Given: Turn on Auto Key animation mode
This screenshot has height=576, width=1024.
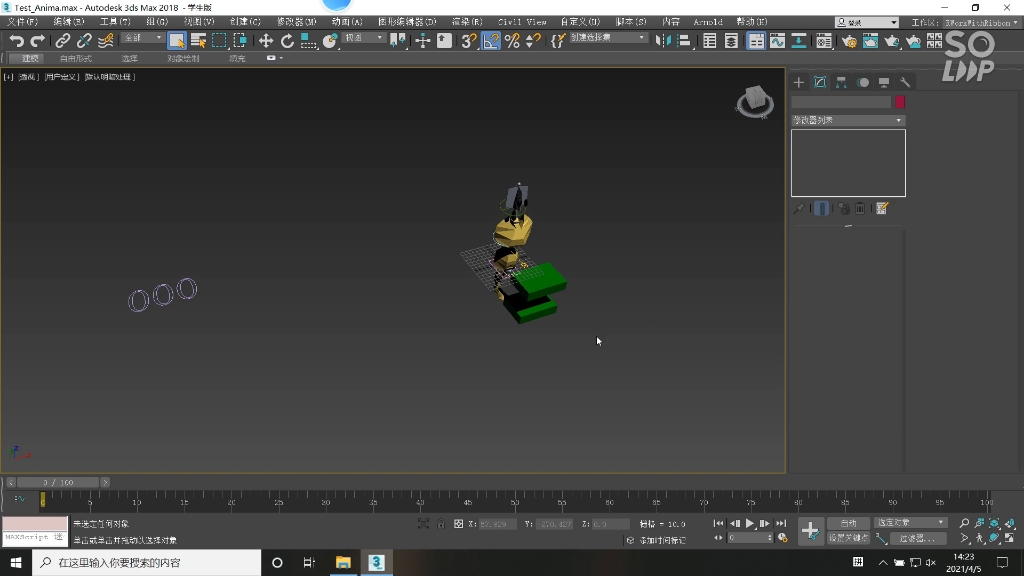Looking at the screenshot, I should [x=847, y=522].
